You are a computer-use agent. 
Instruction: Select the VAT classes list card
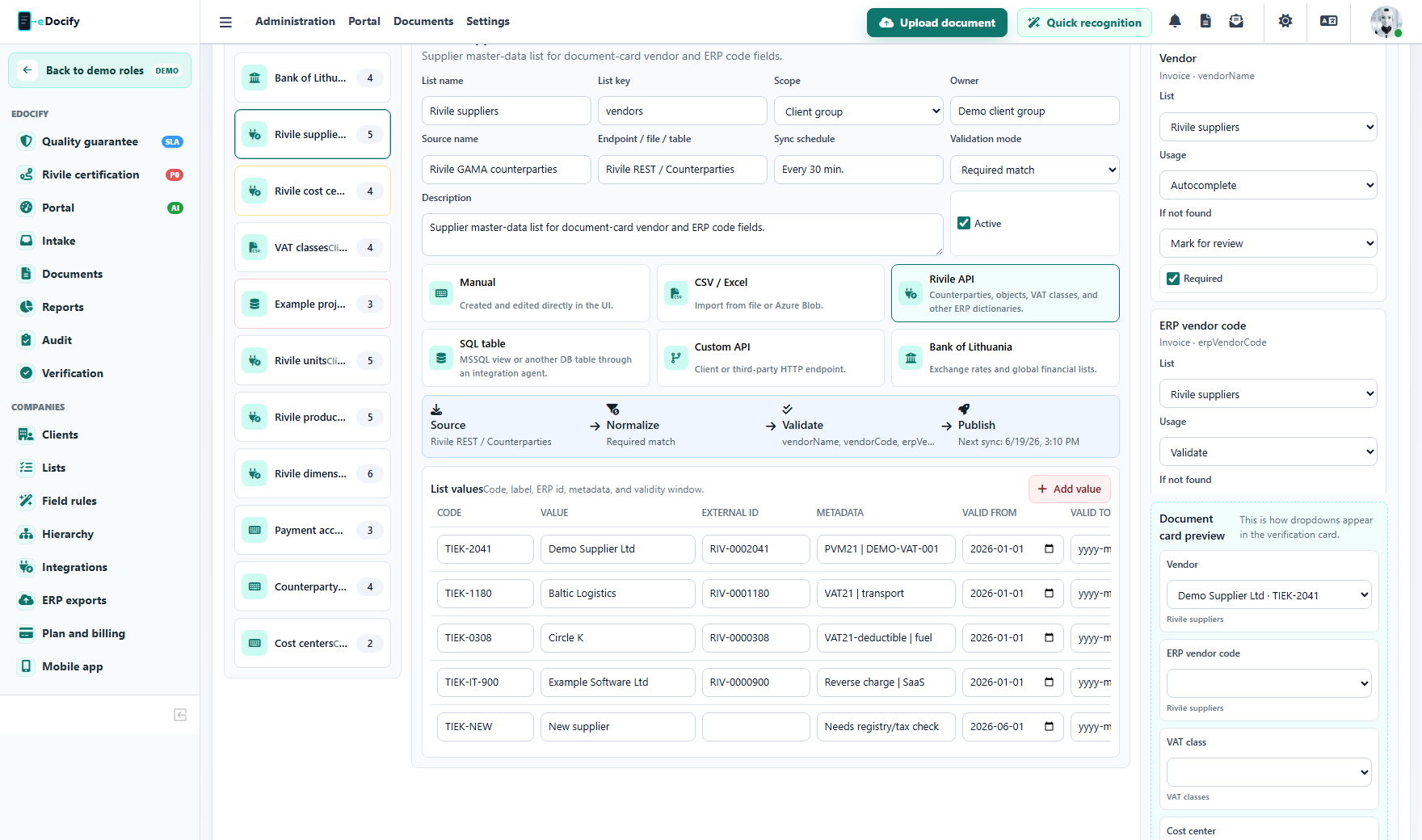pyautogui.click(x=313, y=247)
